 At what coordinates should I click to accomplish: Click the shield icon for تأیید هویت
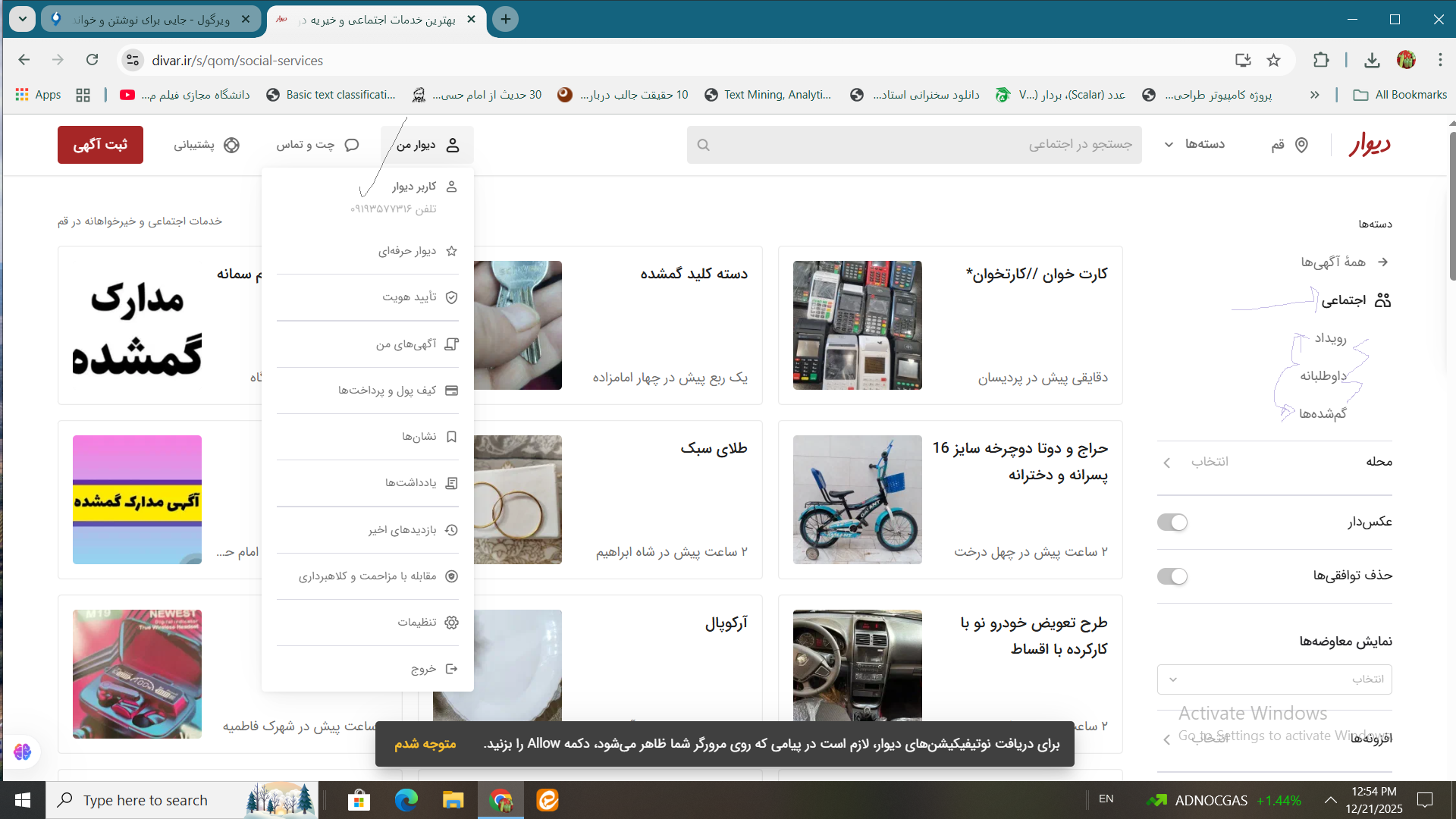[x=451, y=297]
